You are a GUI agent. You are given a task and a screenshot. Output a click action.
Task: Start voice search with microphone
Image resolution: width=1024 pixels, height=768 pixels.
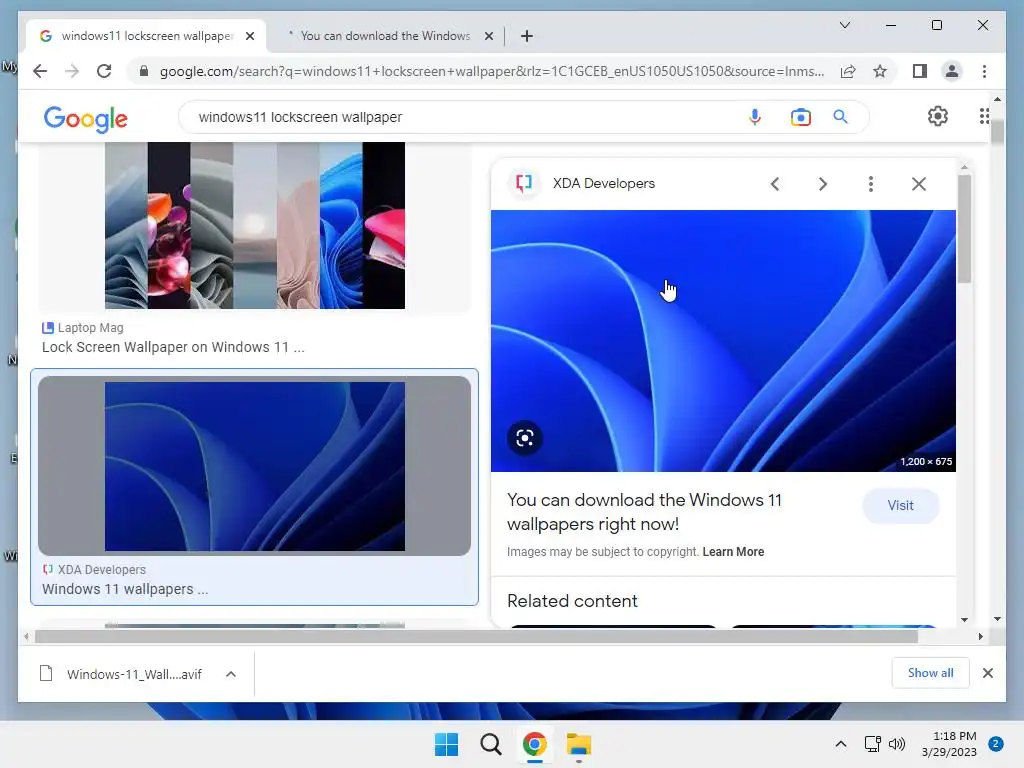(755, 117)
